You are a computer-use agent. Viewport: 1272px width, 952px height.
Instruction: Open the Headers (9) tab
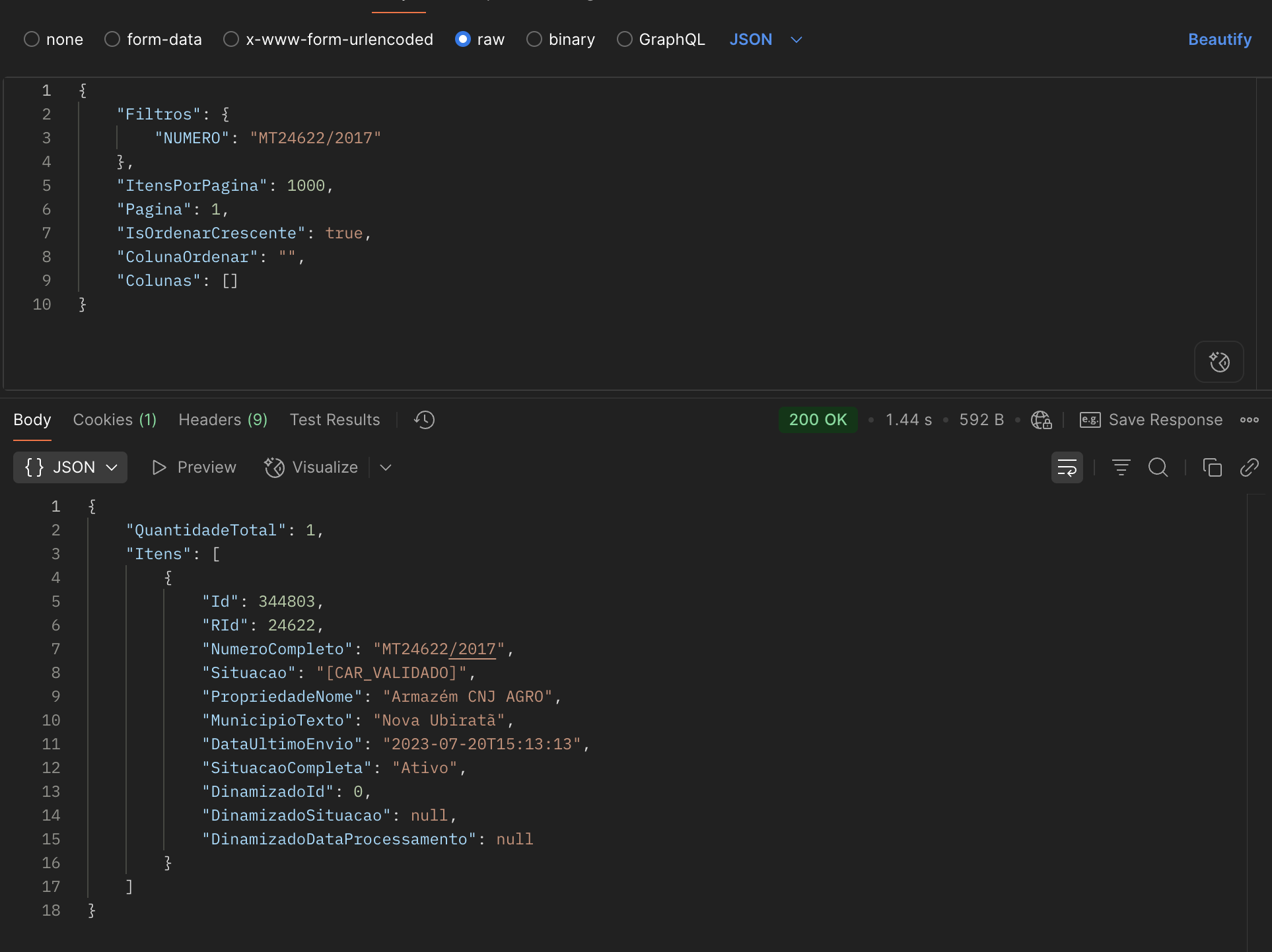click(x=223, y=420)
